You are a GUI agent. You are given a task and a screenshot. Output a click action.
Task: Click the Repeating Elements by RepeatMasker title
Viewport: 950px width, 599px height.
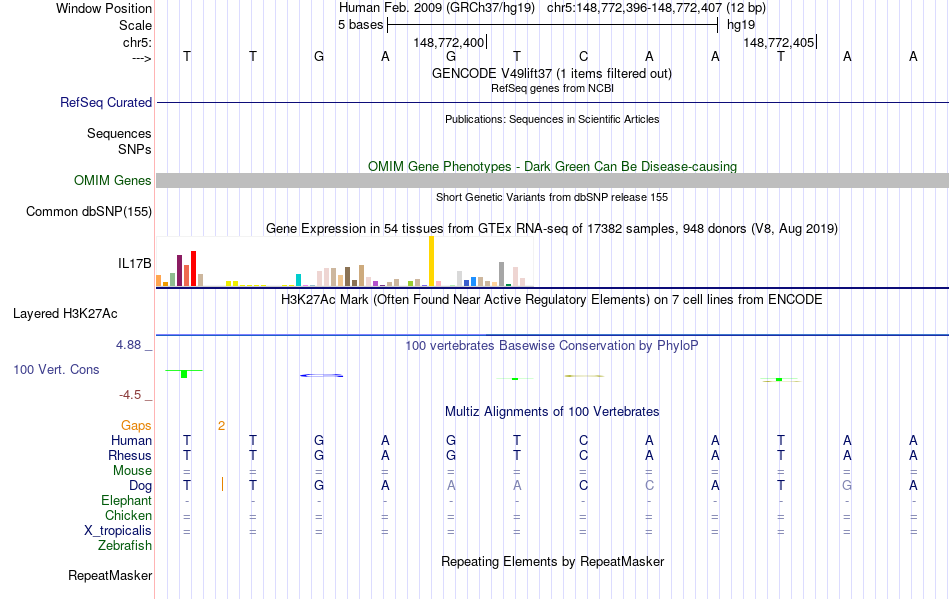pos(553,561)
